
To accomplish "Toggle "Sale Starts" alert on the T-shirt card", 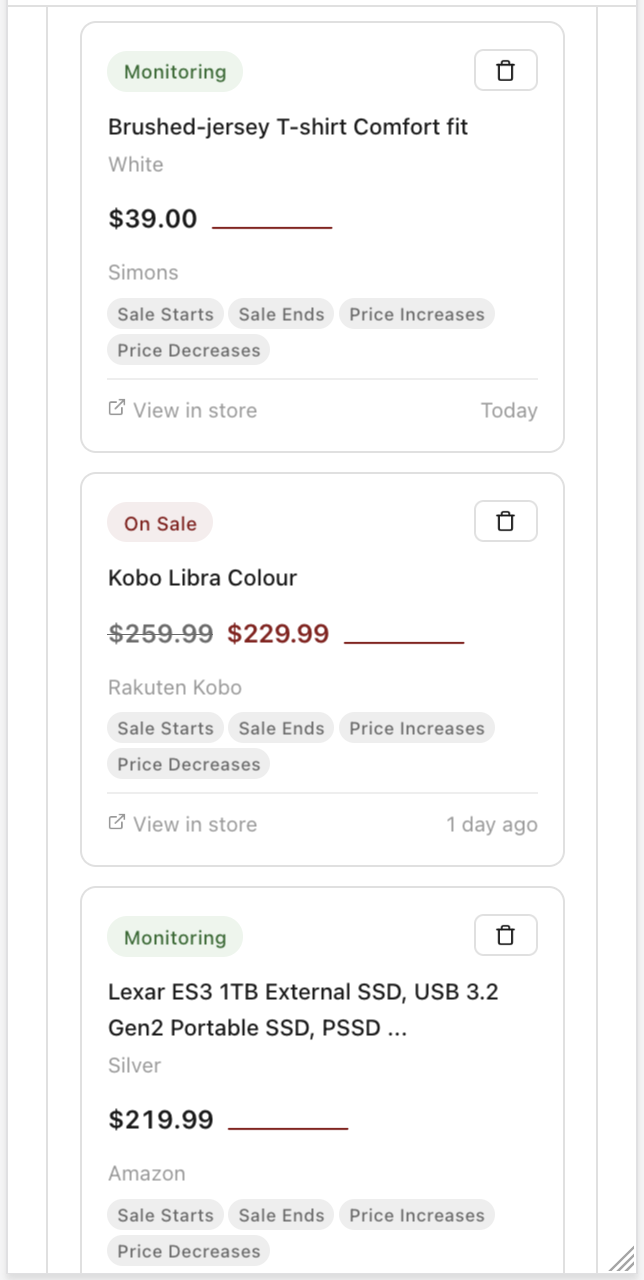I will (x=164, y=313).
